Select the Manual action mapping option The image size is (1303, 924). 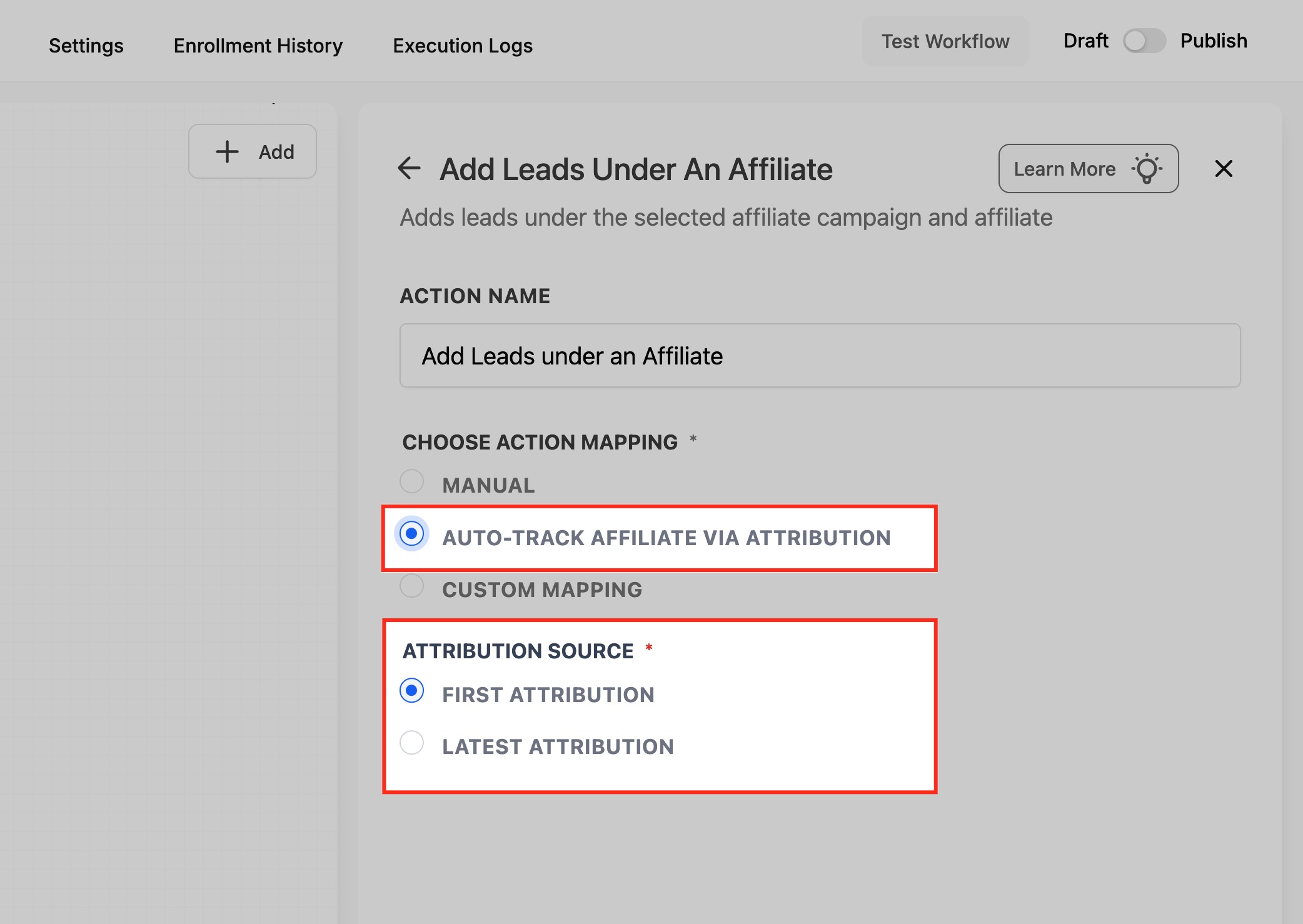click(412, 481)
